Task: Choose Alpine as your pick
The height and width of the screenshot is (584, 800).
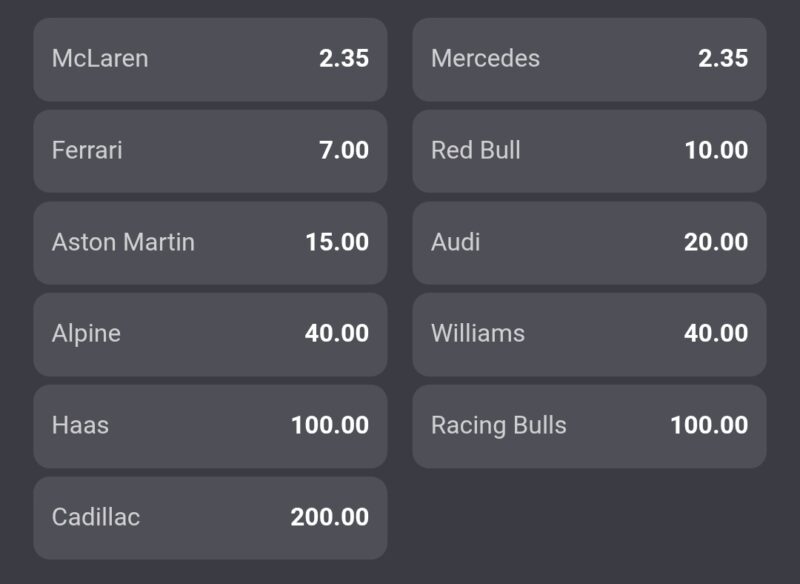Action: [210, 334]
